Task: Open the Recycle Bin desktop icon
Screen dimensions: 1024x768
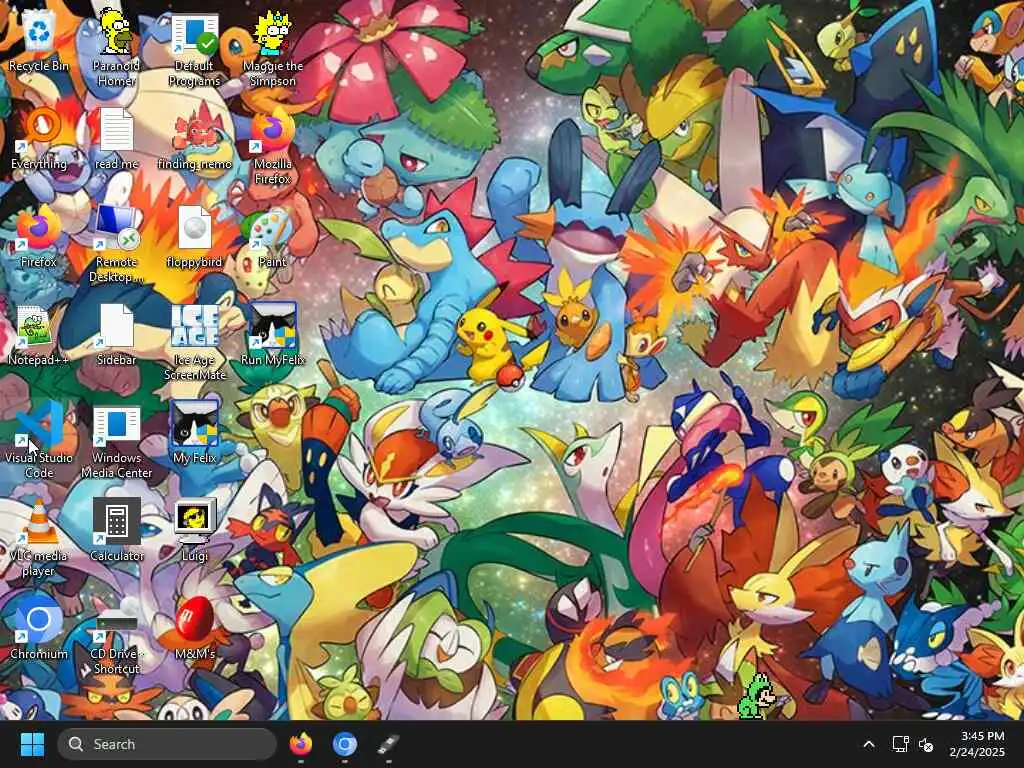Action: click(x=39, y=40)
